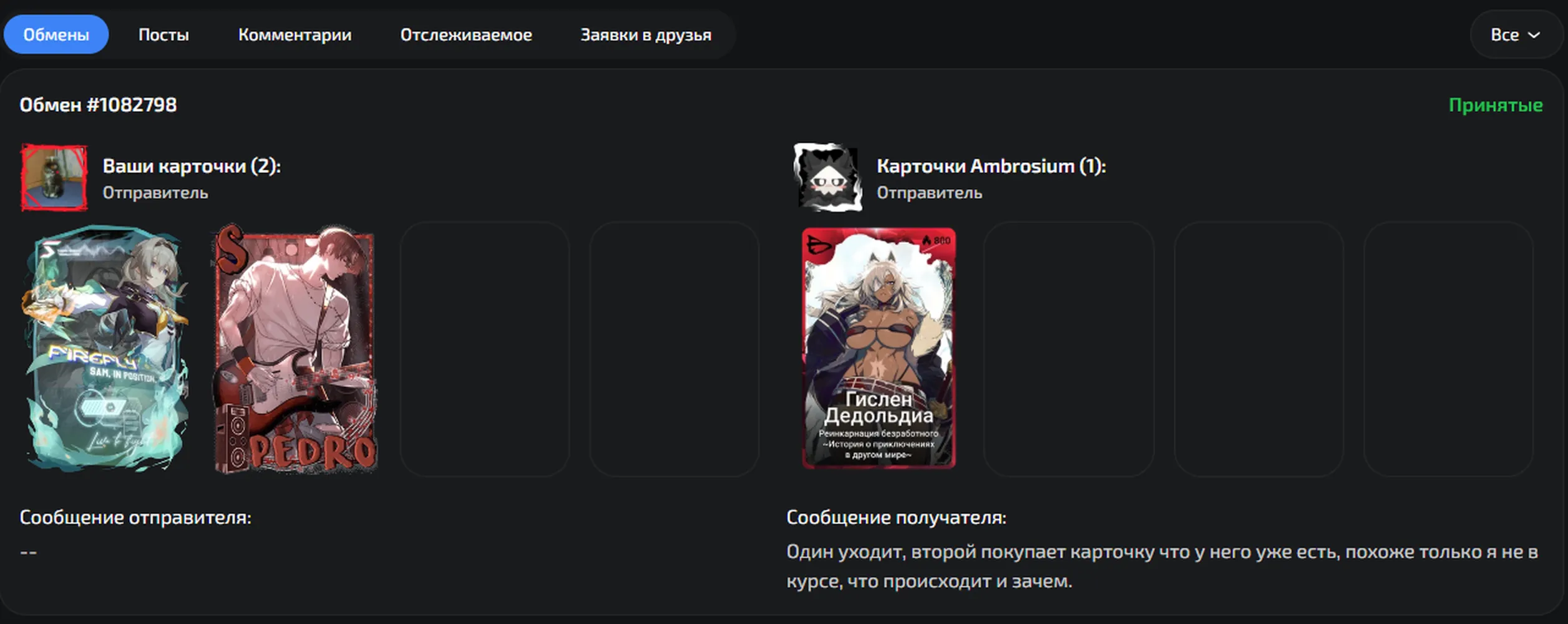
Task: Open the Ambrosium user avatar
Action: click(x=828, y=178)
